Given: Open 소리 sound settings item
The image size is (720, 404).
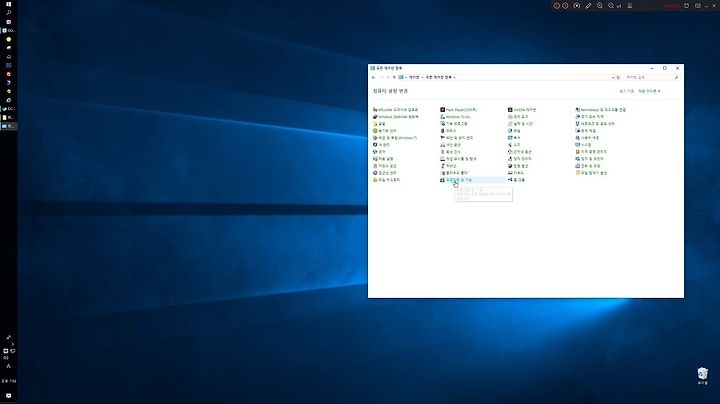Looking at the screenshot, I should [x=514, y=145].
